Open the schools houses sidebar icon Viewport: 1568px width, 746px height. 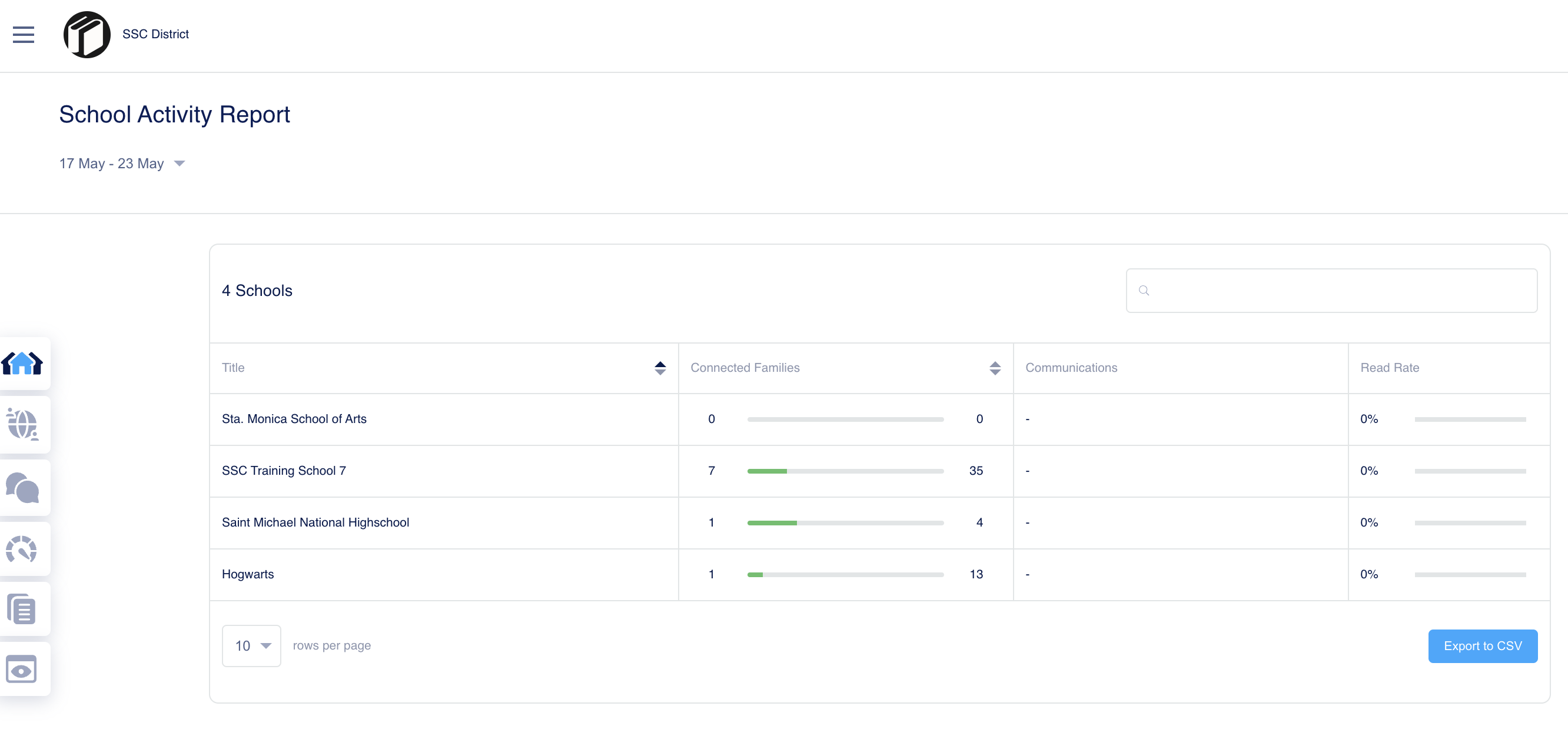point(22,364)
